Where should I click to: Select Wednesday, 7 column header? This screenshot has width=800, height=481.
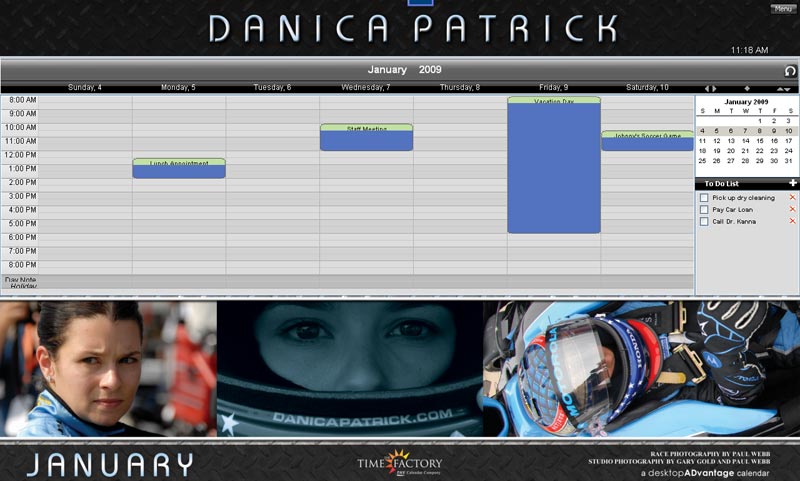pyautogui.click(x=366, y=87)
